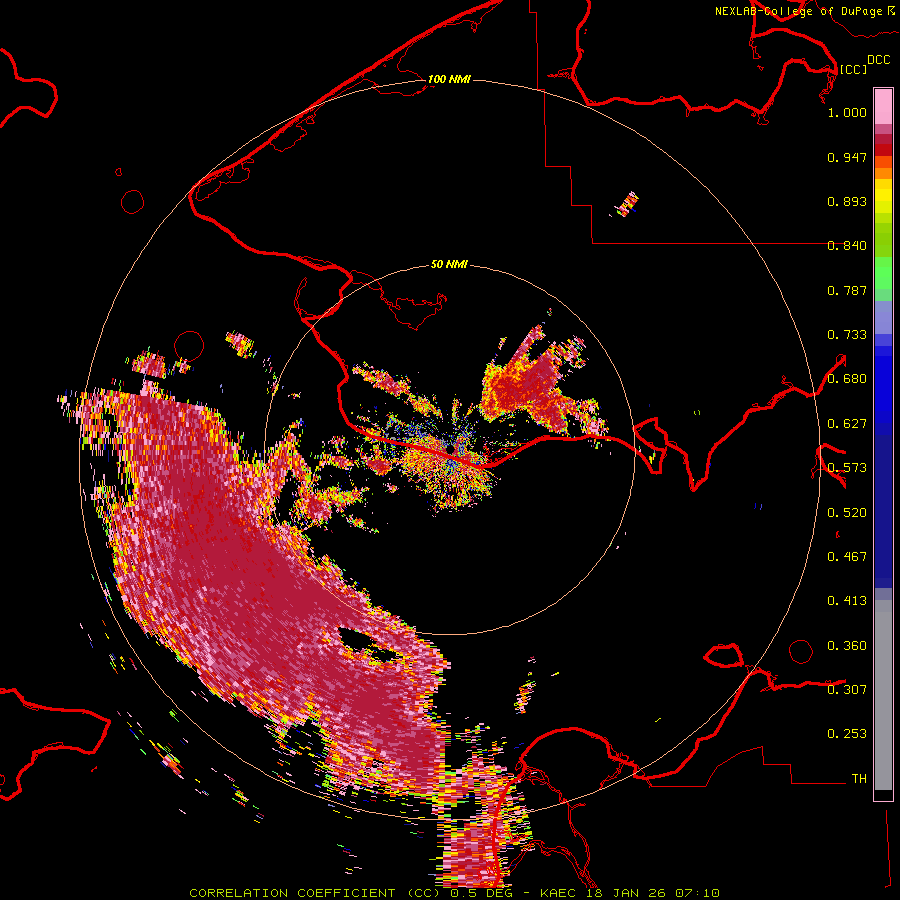Click the 0.733 color scale value

[x=847, y=335]
